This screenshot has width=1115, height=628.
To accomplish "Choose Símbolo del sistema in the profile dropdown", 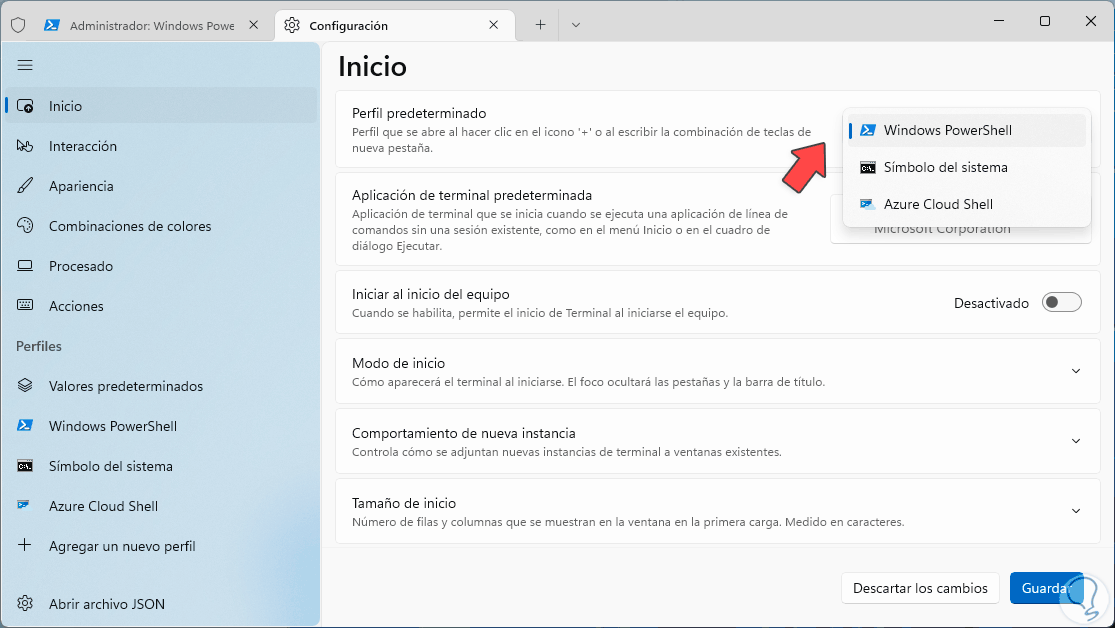I will [966, 168].
